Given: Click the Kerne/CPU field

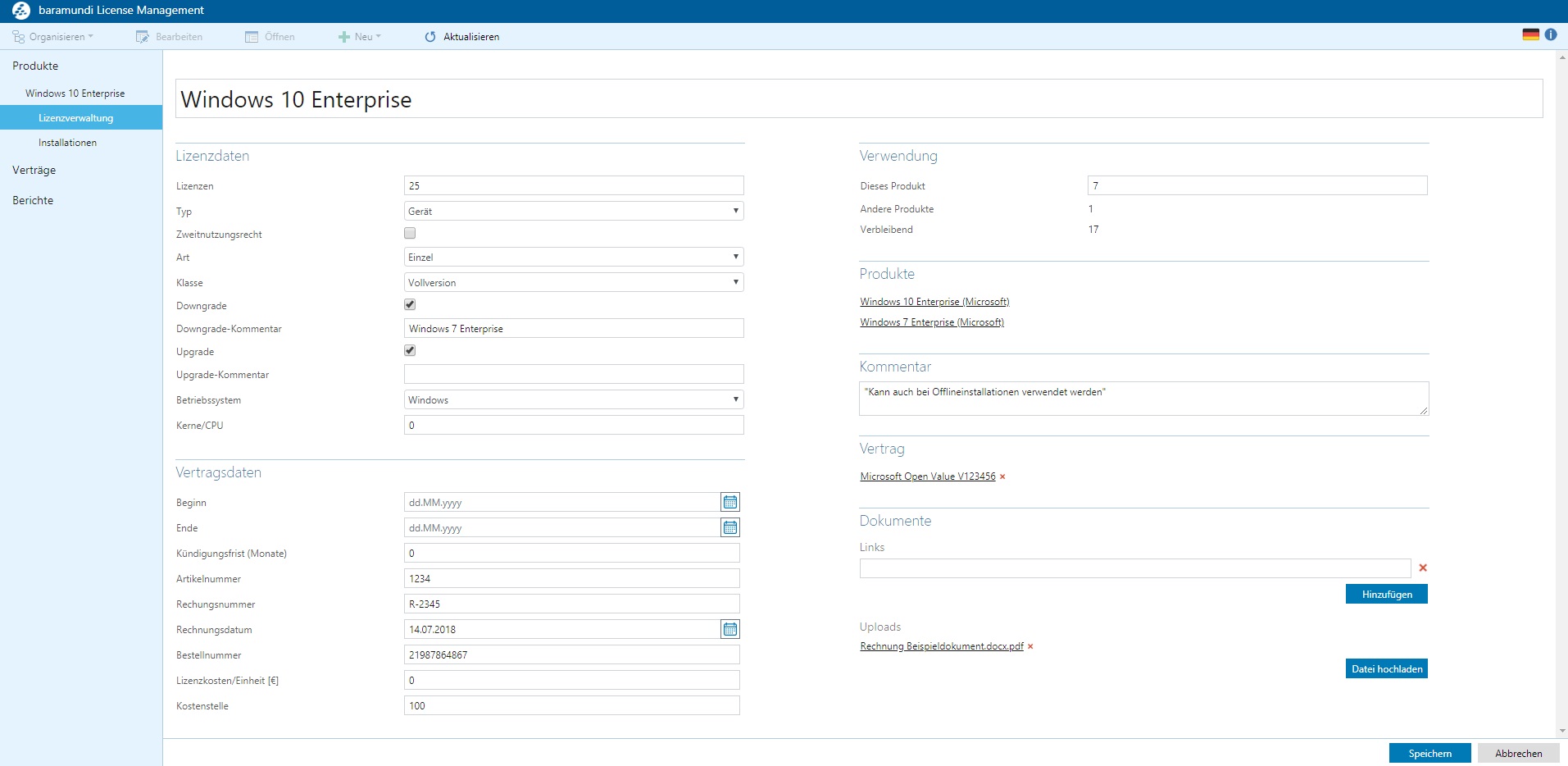Looking at the screenshot, I should 574,425.
